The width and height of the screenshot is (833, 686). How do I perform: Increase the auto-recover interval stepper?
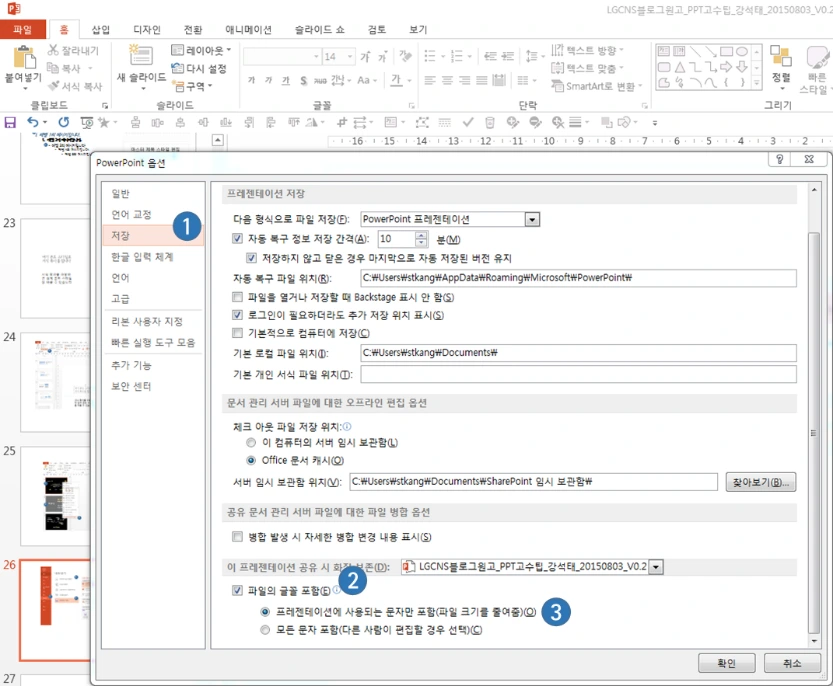click(x=421, y=235)
